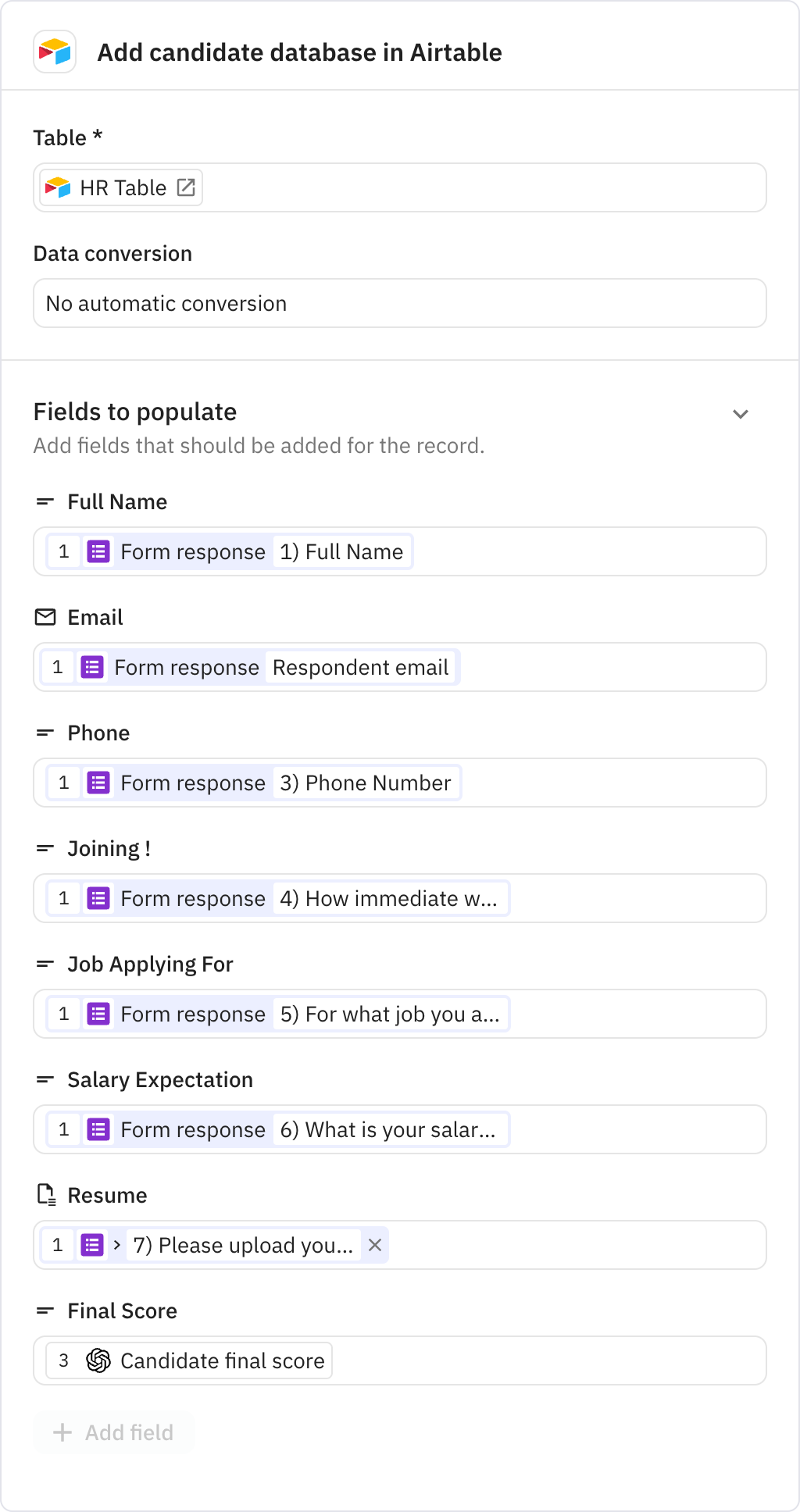Click the form icon in the How immediate pill
Screen dimensions: 800x1512
tap(98, 898)
